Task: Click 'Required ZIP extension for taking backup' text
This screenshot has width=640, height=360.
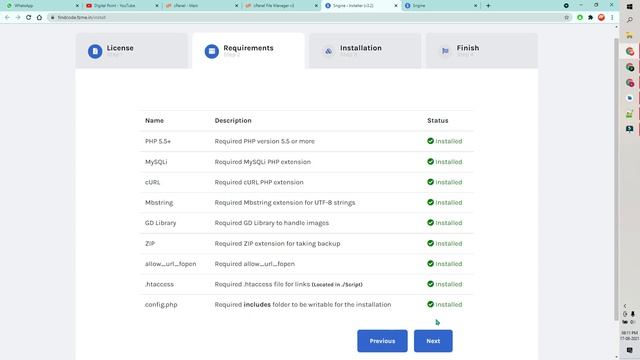Action: 277,243
